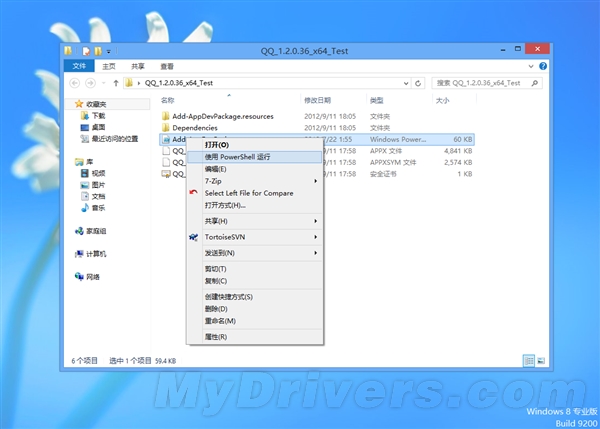Choose Select Left File for Compare
600x429 pixels.
click(255, 193)
